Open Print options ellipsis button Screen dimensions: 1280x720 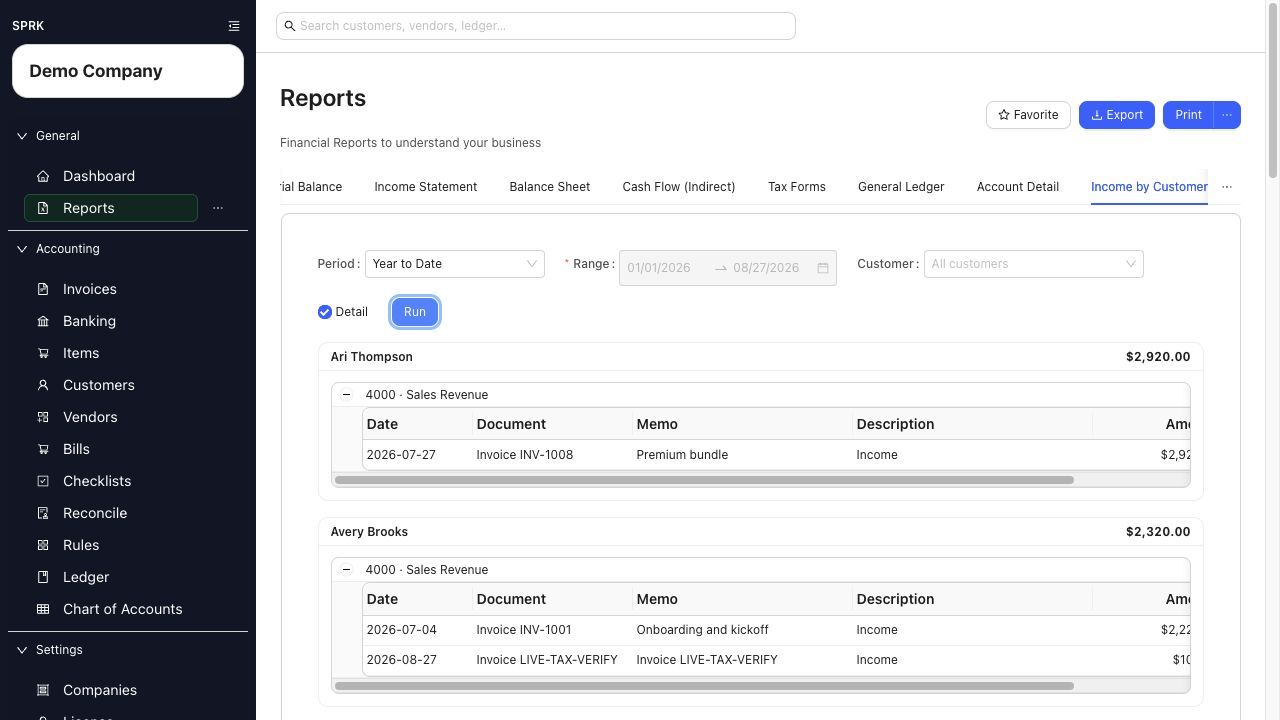point(1227,115)
